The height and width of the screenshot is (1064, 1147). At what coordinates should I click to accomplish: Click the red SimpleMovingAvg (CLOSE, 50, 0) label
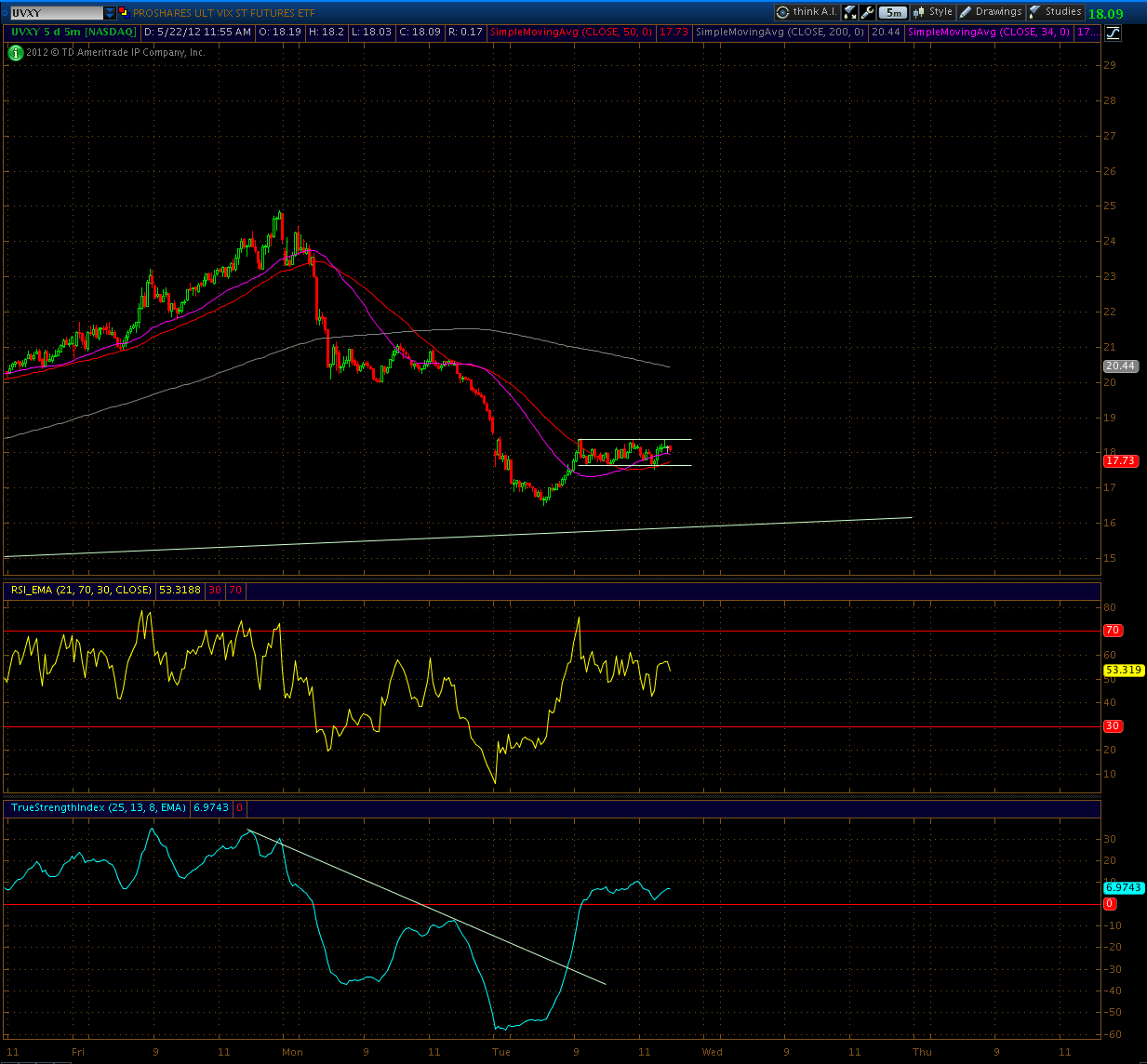tap(571, 33)
